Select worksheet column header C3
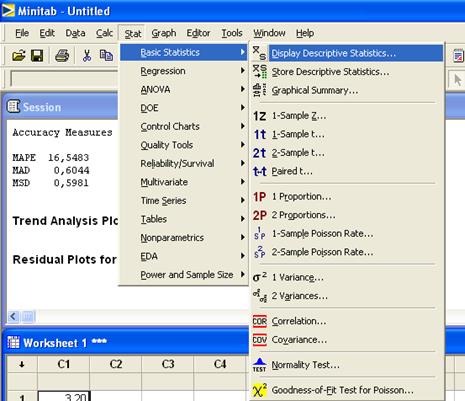 pos(168,364)
